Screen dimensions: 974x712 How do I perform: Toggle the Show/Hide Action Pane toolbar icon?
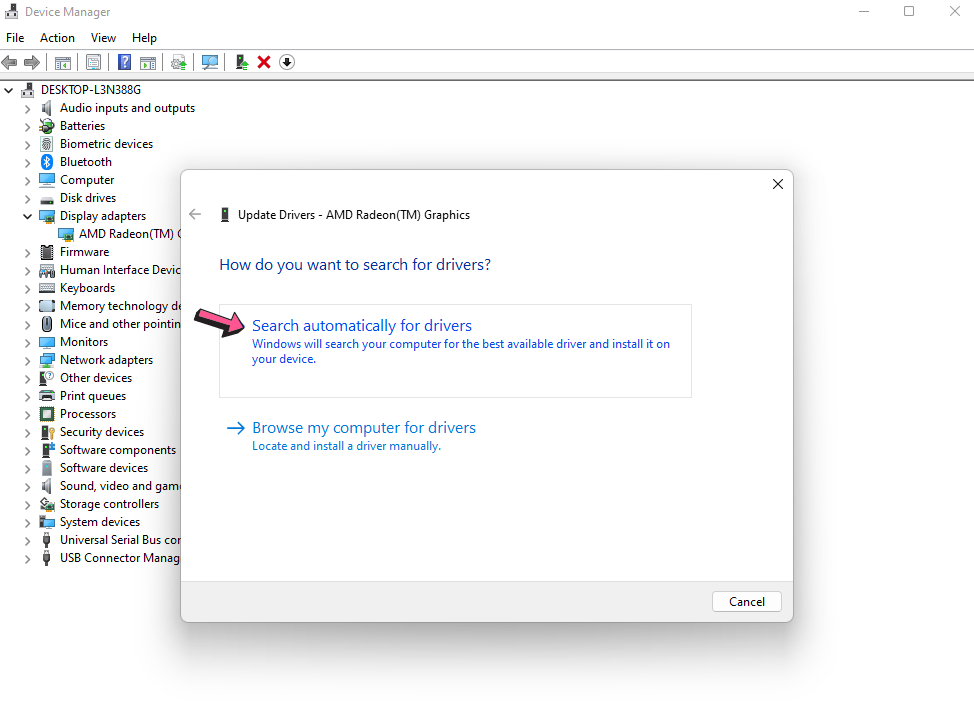(148, 62)
